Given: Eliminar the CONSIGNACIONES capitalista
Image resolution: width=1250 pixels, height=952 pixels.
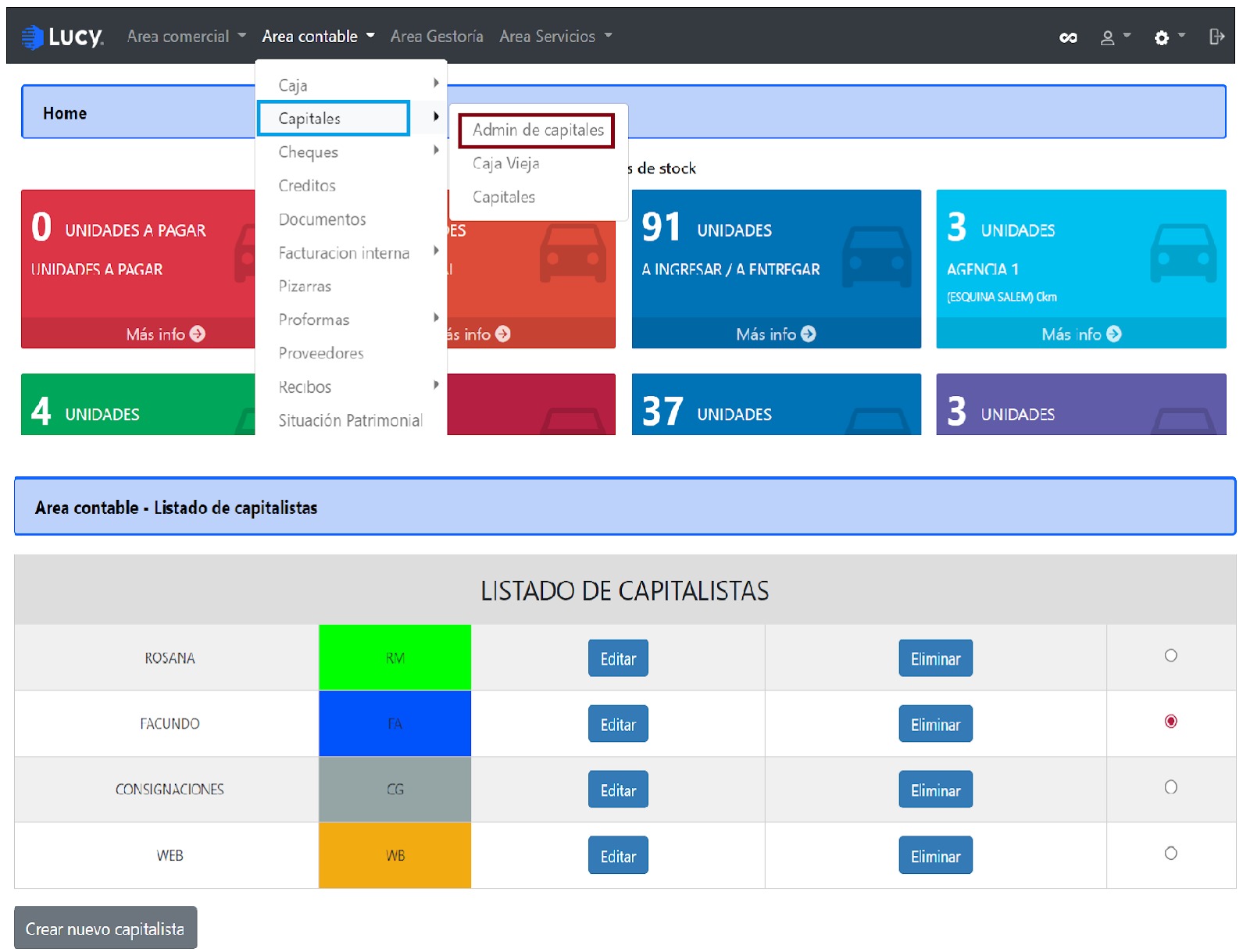Looking at the screenshot, I should (935, 790).
